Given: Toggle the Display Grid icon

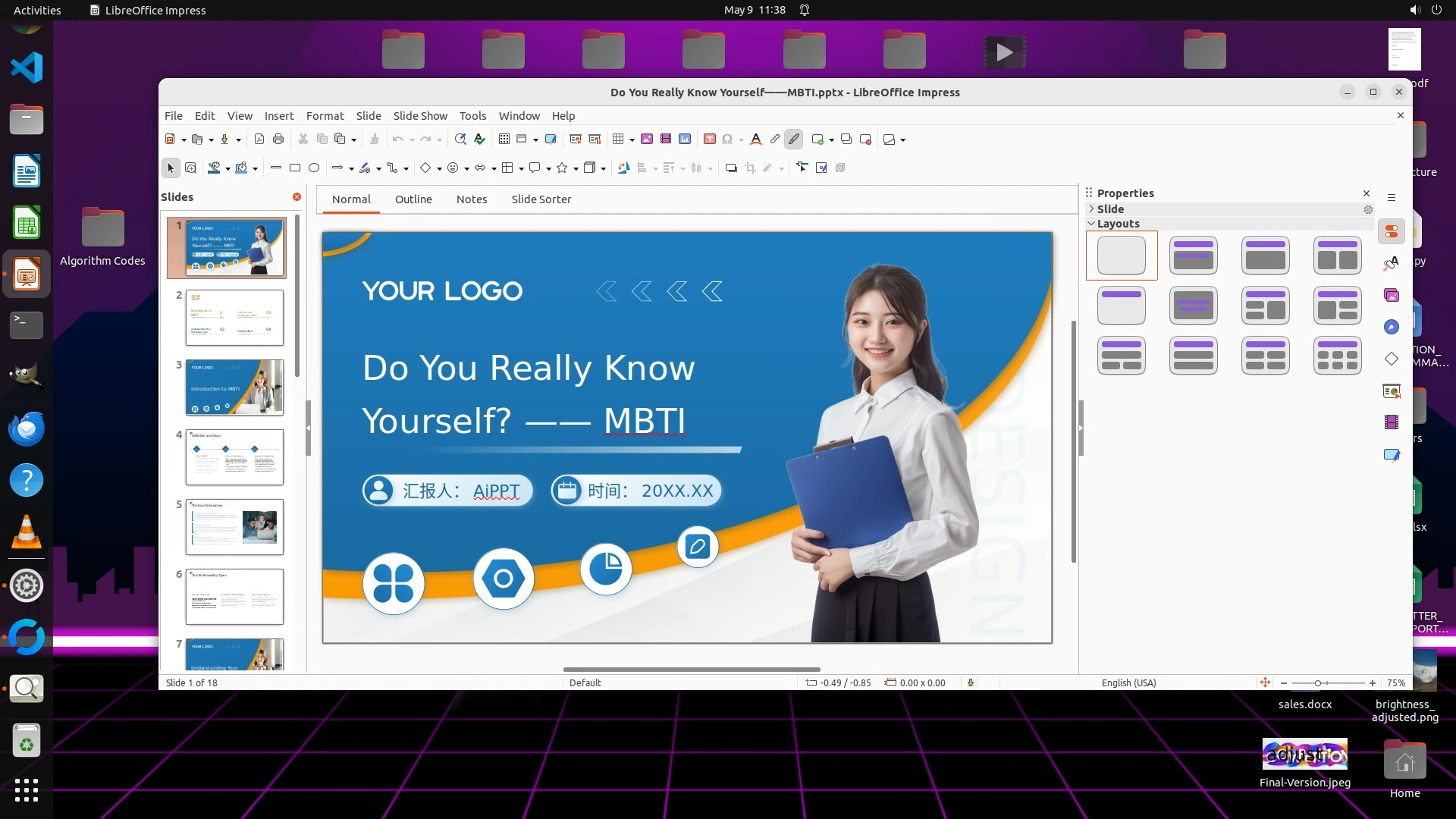Looking at the screenshot, I should tap(504, 139).
